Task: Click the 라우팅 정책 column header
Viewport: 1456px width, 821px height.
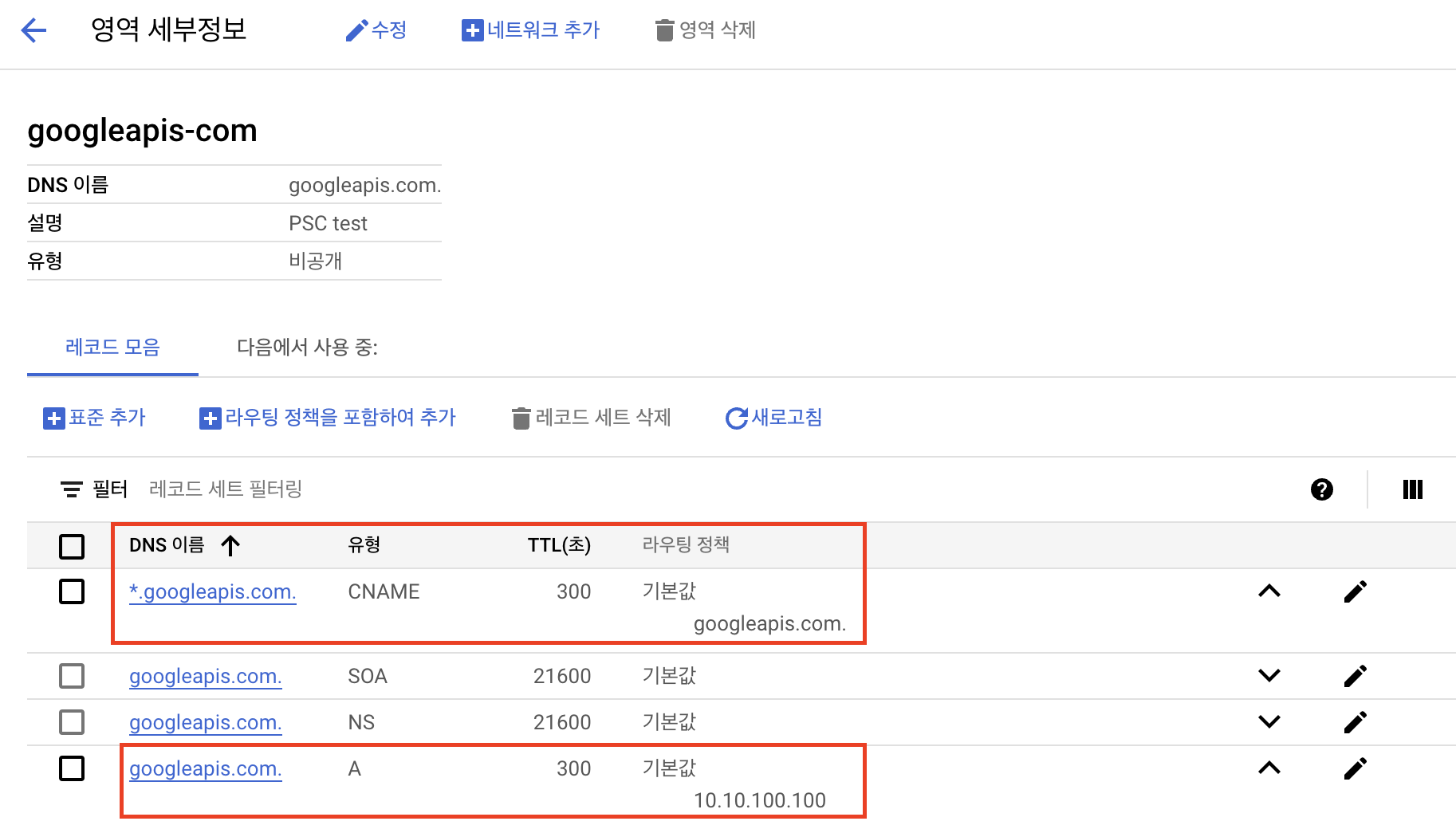Action: point(686,545)
